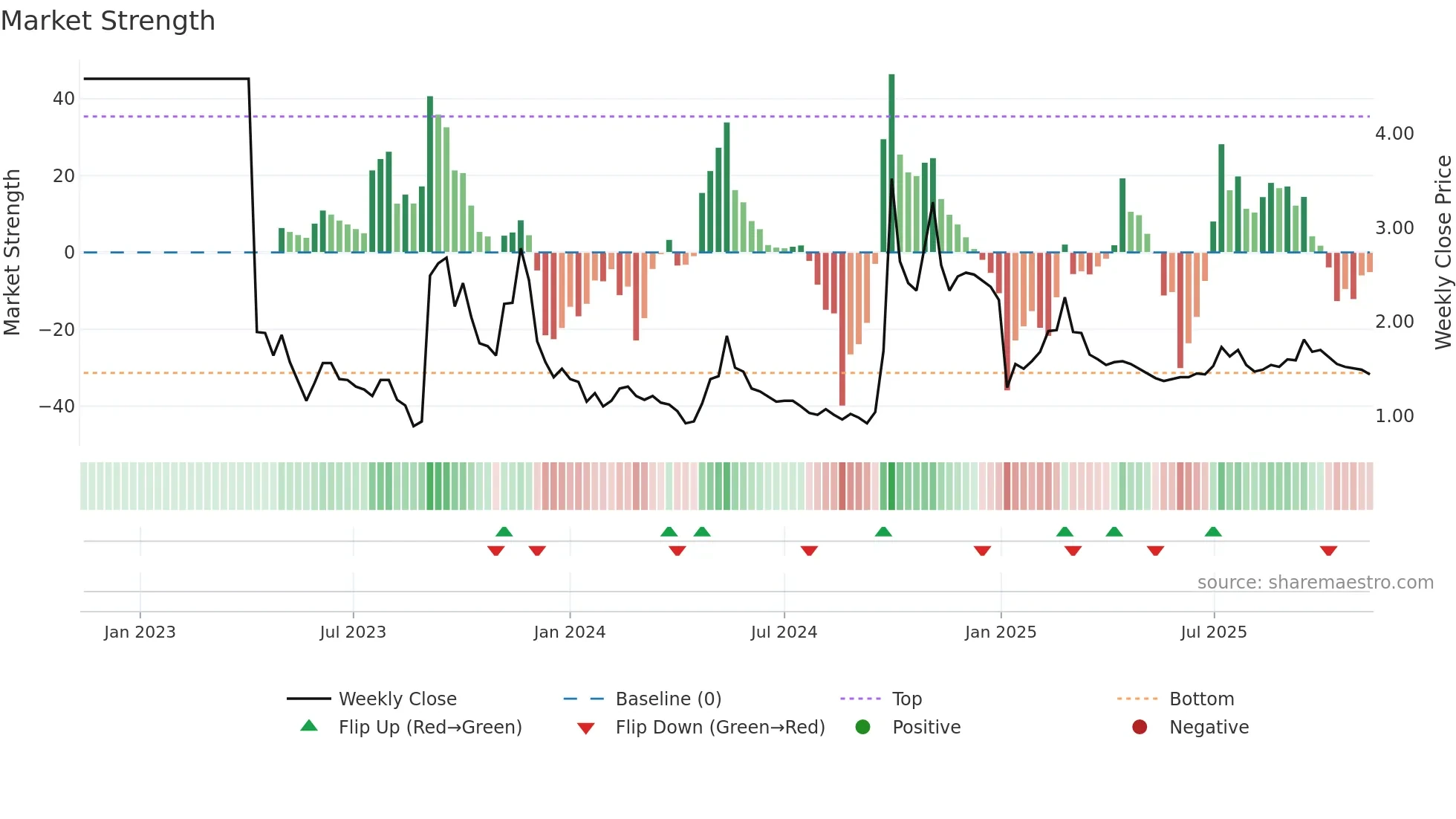Click the green flip-up marker at Jul 2025
Viewport: 1456px width, 819px height.
pyautogui.click(x=1213, y=531)
